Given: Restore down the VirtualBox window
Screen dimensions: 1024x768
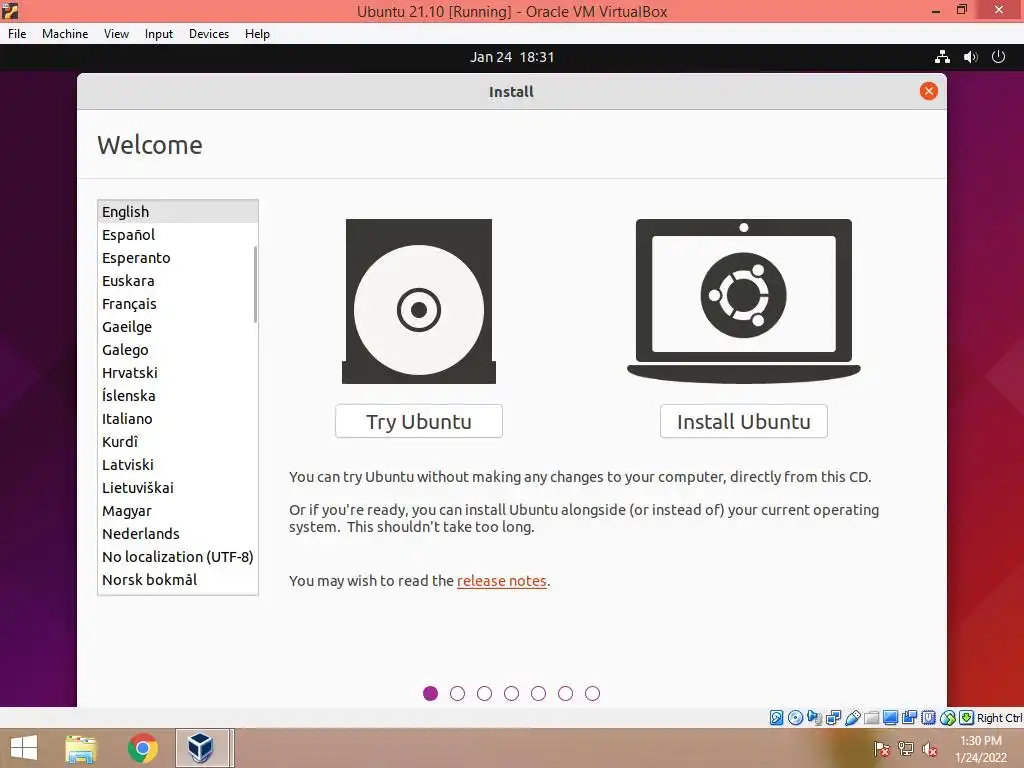Looking at the screenshot, I should pos(962,10).
